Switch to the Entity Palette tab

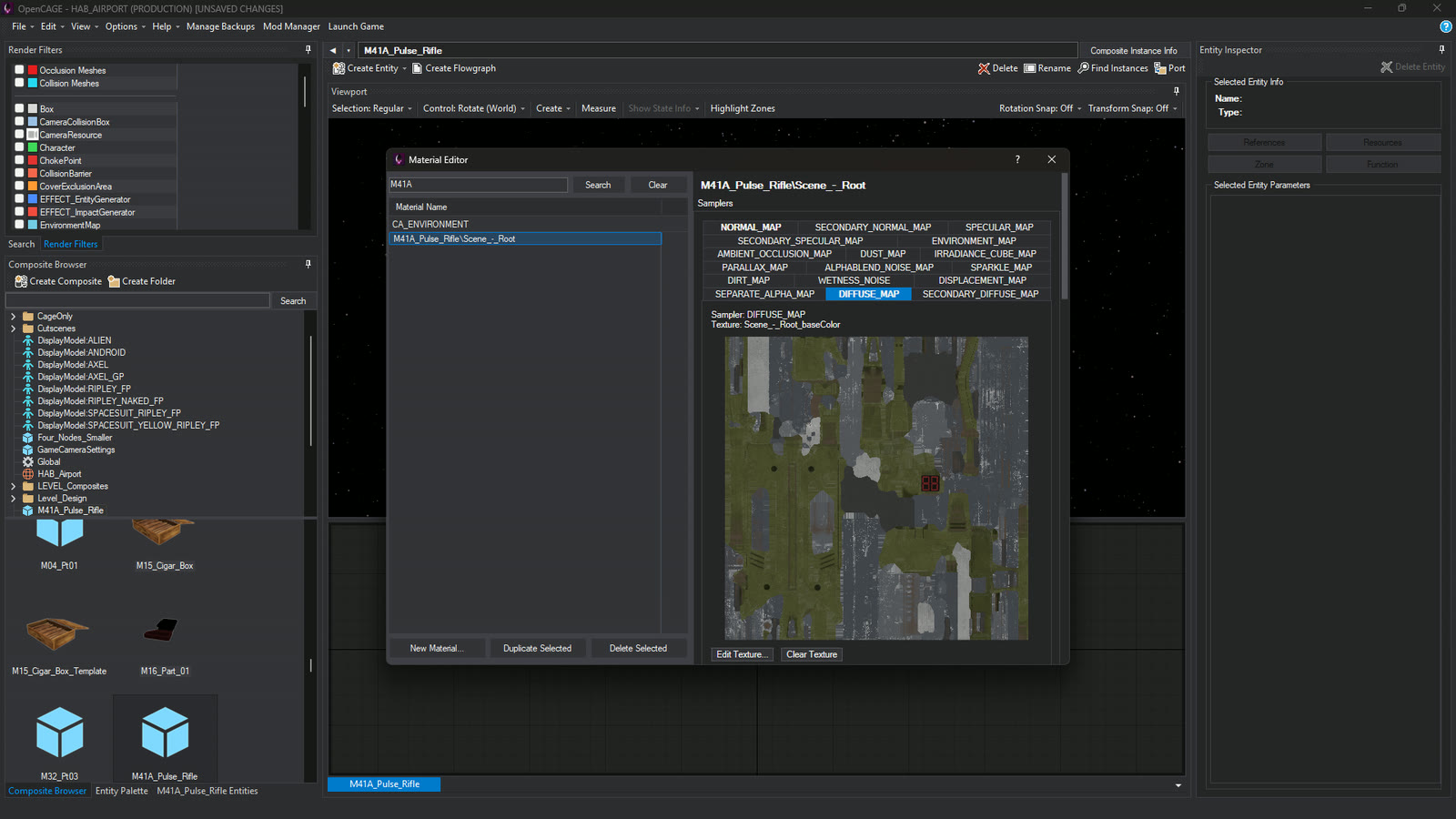121,791
